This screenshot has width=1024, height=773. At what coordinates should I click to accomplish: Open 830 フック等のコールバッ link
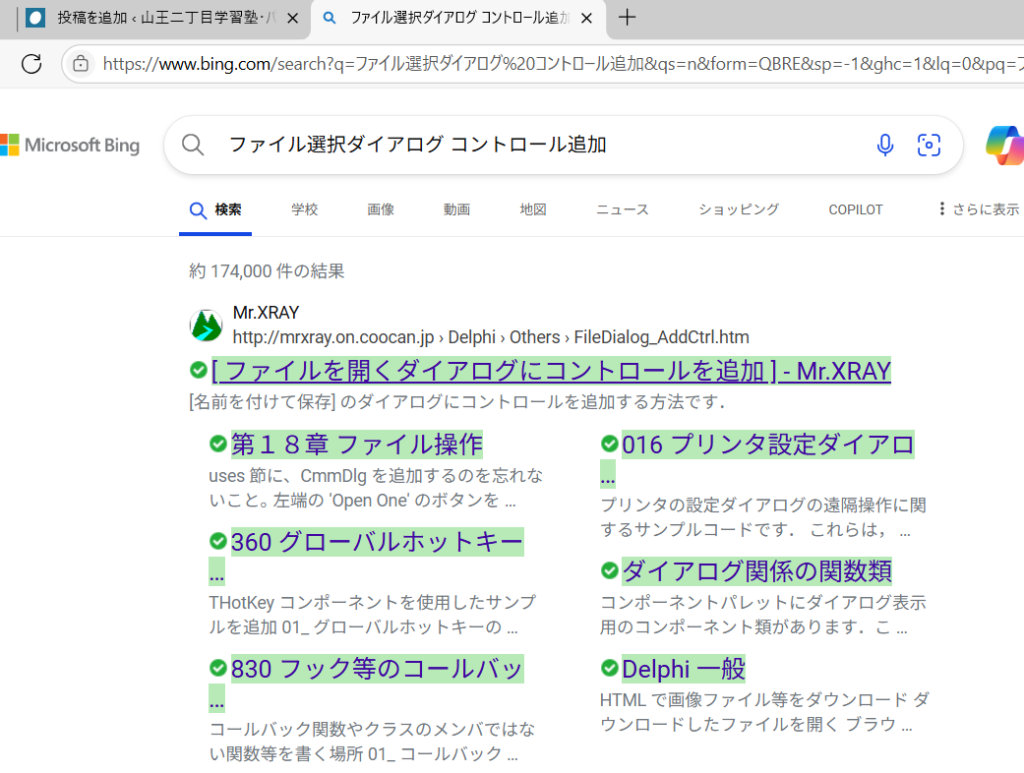click(x=377, y=669)
